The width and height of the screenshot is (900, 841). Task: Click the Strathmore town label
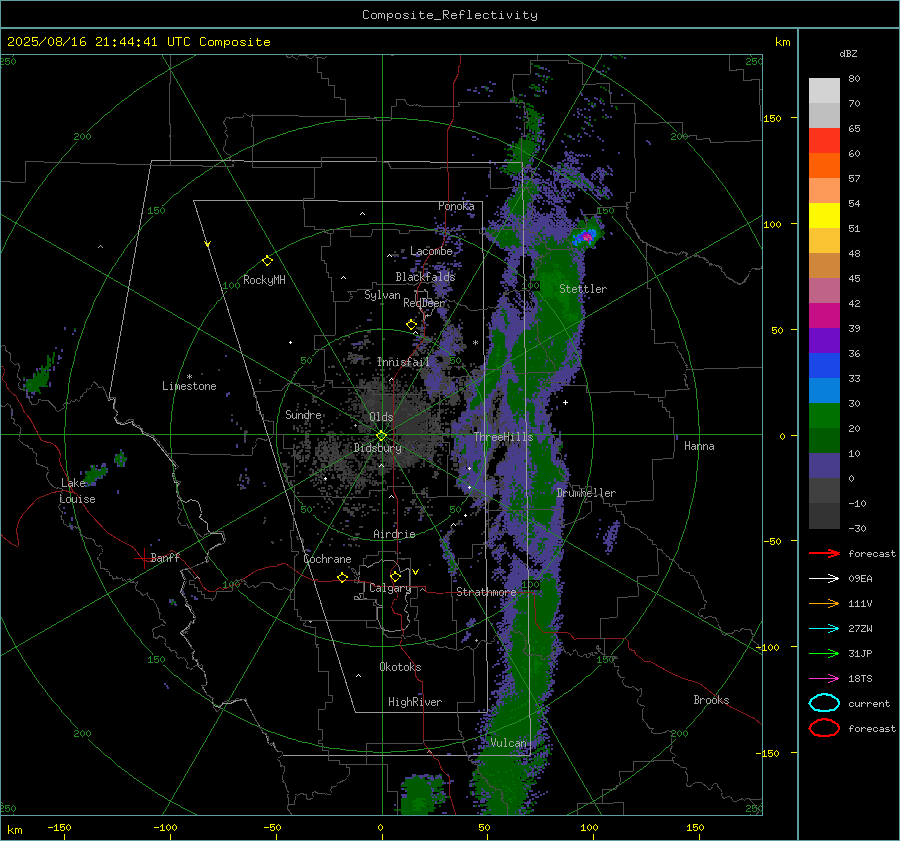pyautogui.click(x=486, y=592)
